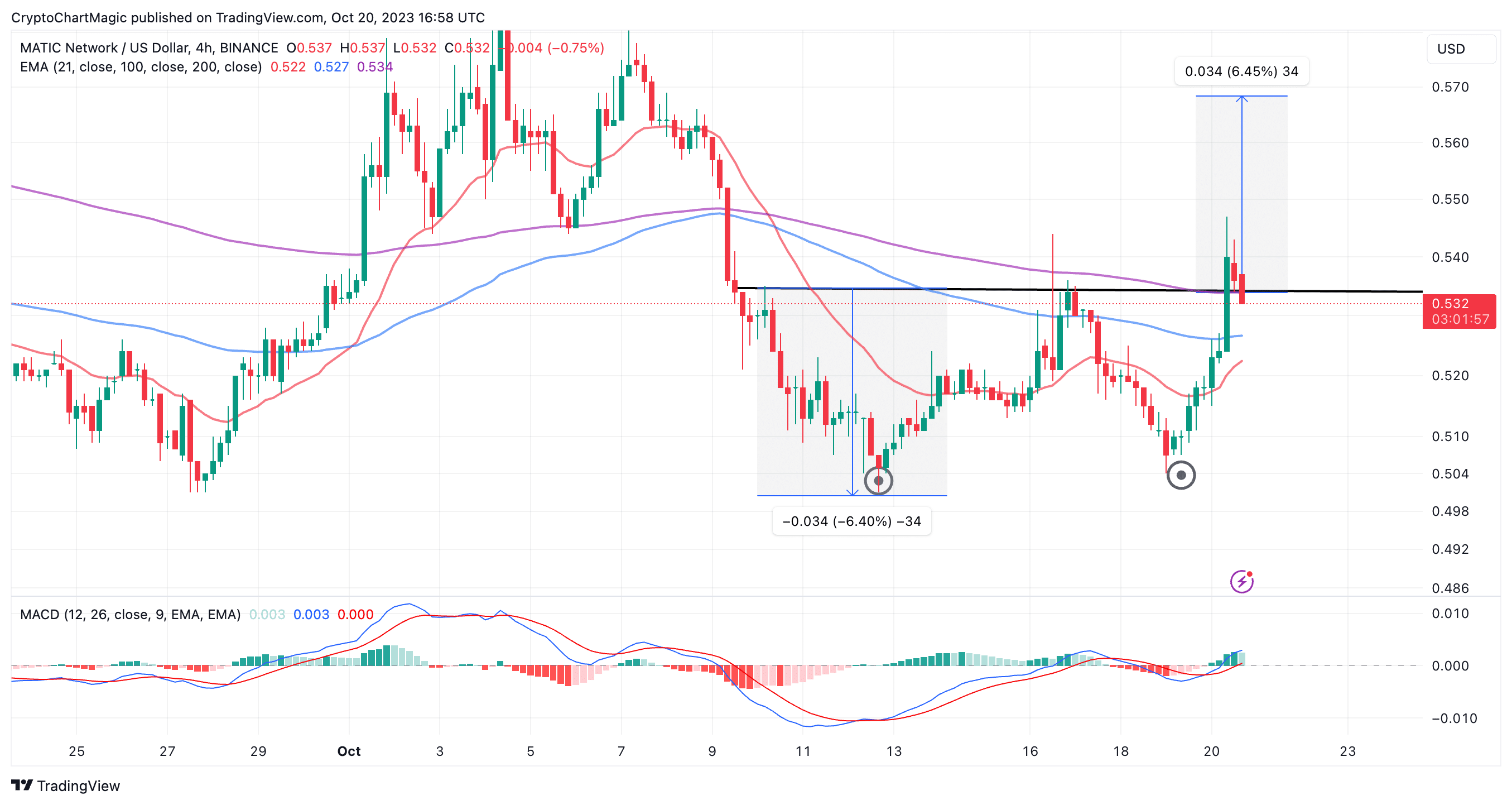Click the 25 date label on time axis

[76, 751]
